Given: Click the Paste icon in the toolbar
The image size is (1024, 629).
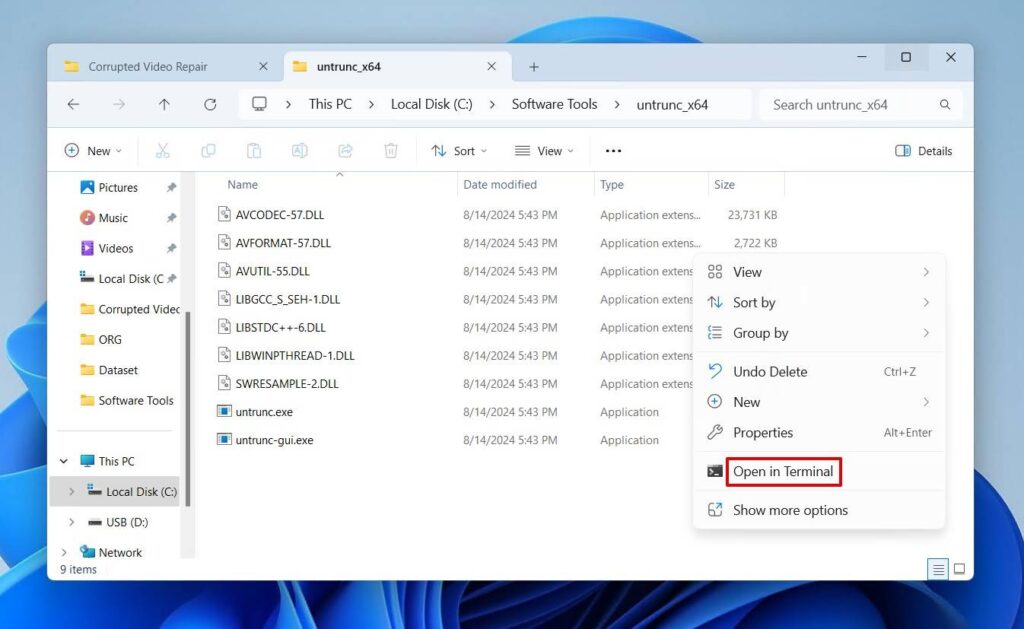Looking at the screenshot, I should click(x=254, y=150).
